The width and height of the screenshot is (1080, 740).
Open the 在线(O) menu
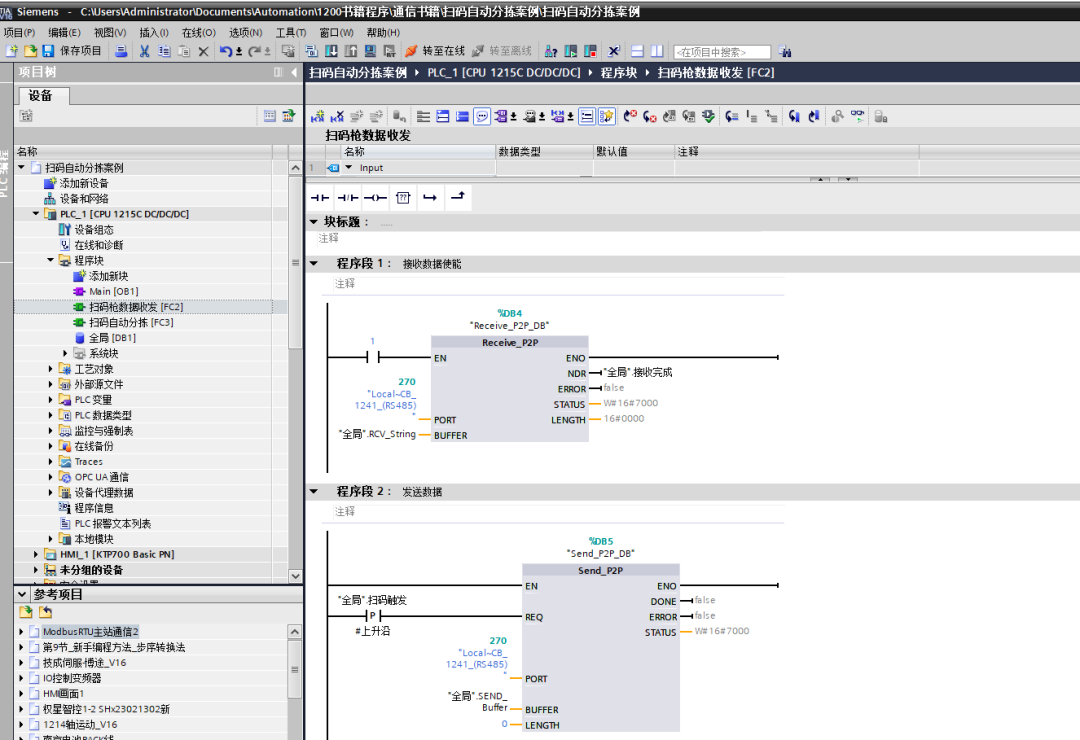click(x=198, y=32)
